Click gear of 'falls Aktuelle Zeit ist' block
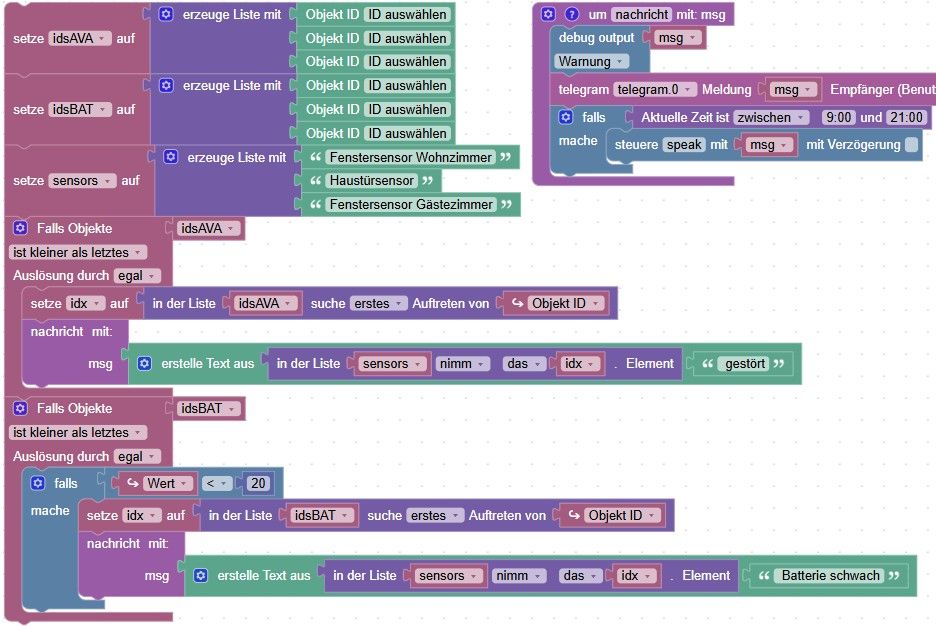This screenshot has width=936, height=626. [x=565, y=117]
